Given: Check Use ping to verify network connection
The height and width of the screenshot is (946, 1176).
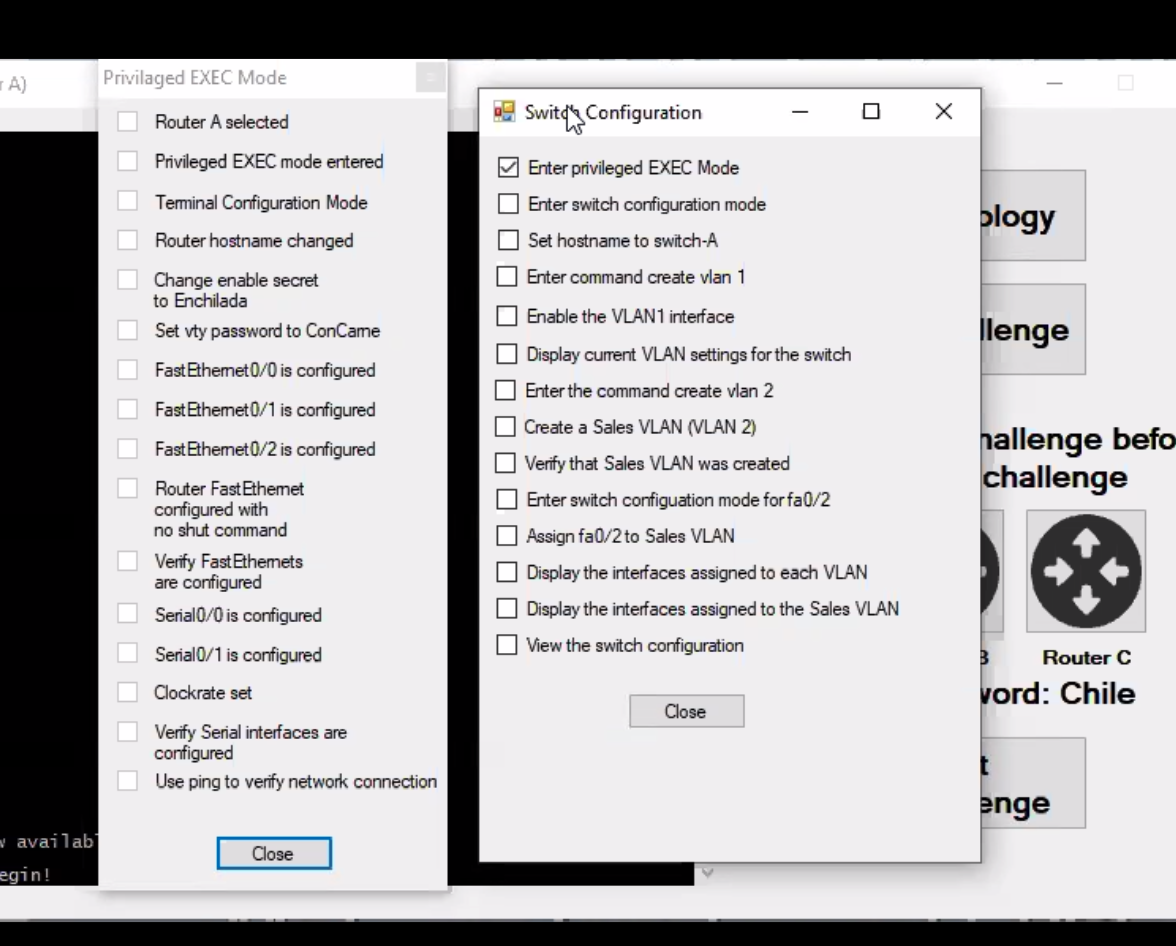Looking at the screenshot, I should coord(128,781).
